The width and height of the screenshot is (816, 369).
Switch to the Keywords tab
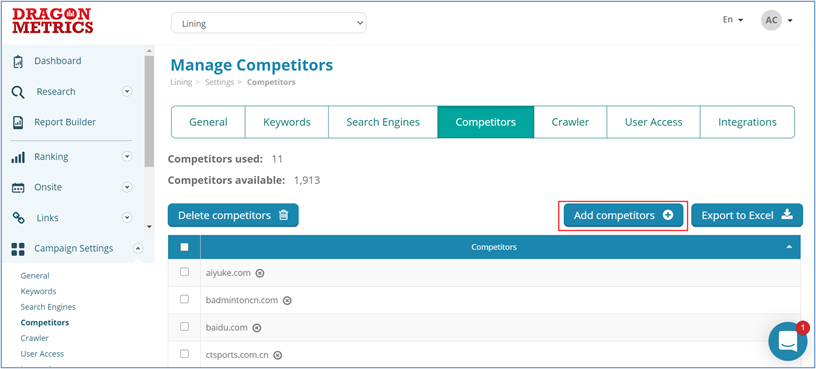point(287,122)
